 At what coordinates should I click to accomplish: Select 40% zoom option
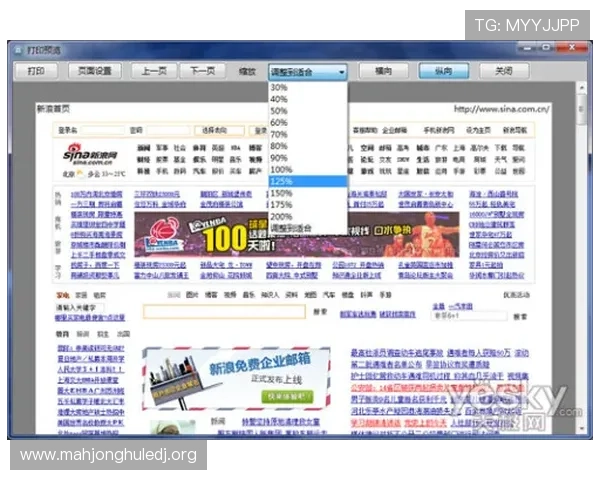point(308,99)
